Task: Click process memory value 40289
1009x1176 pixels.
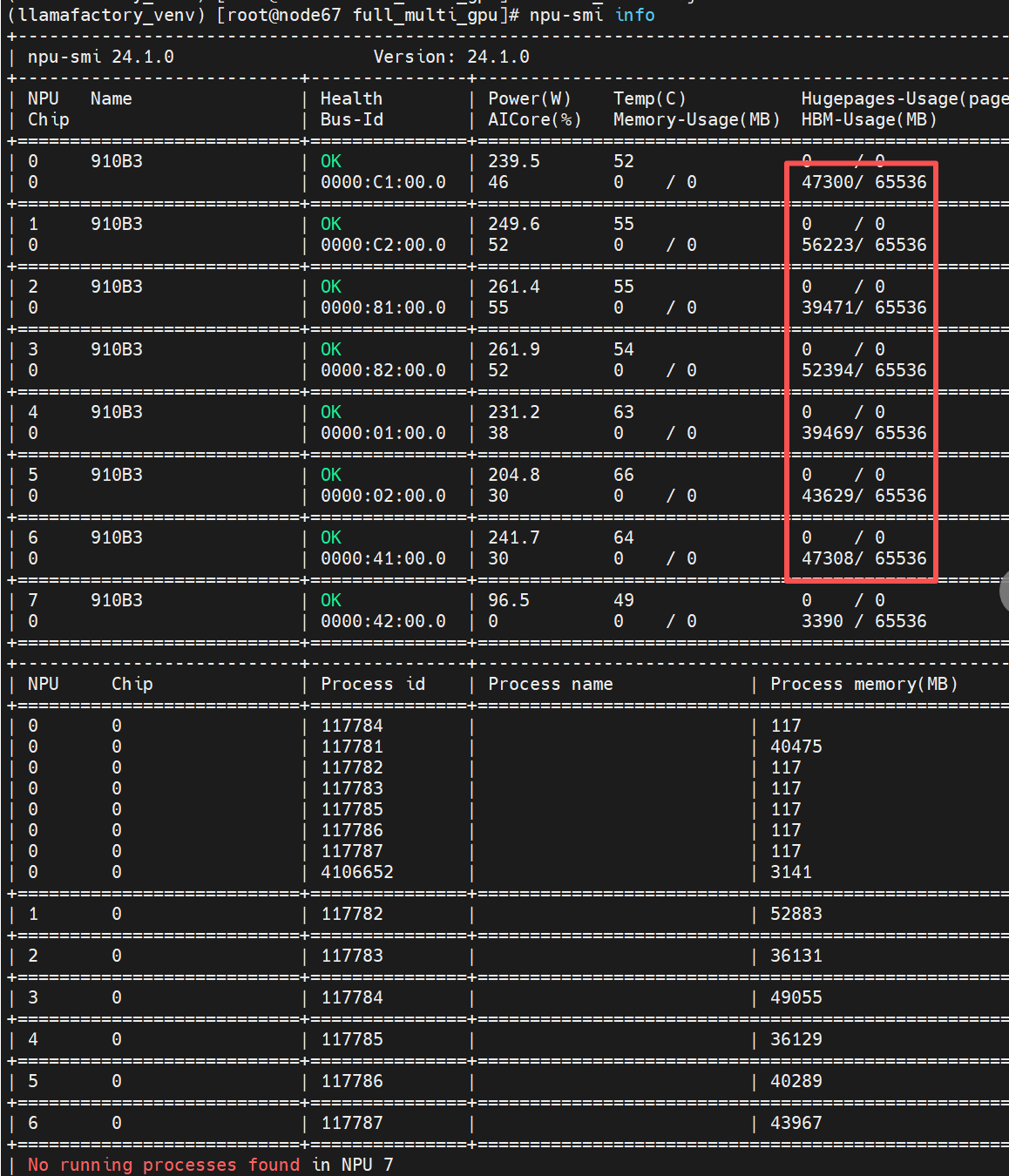Action: coord(796,1081)
